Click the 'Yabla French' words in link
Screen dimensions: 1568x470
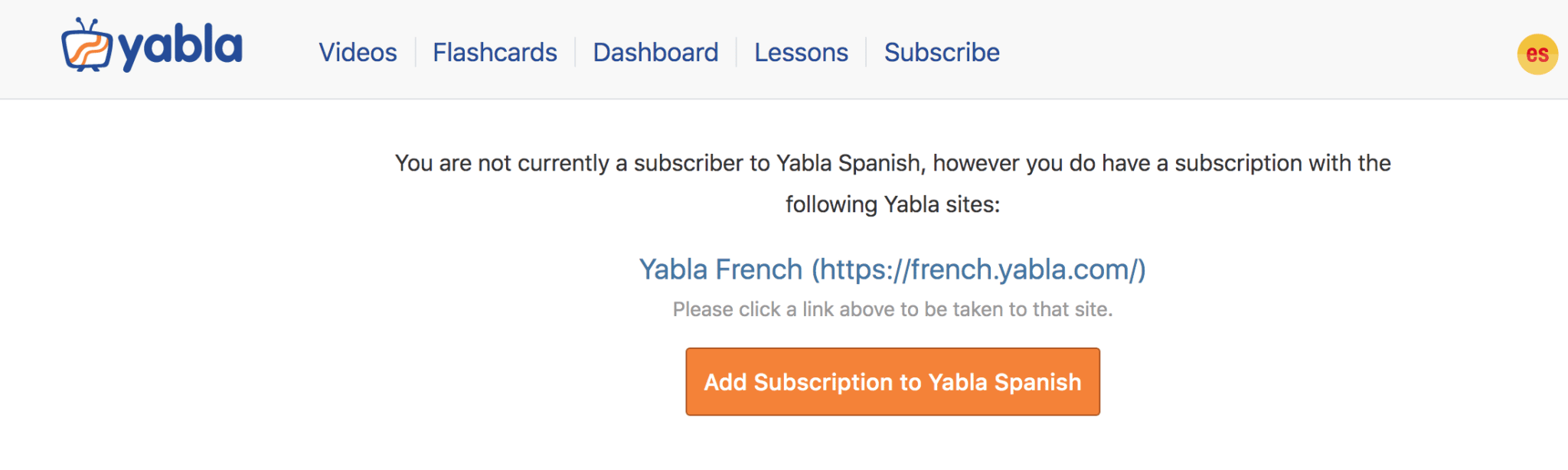(720, 269)
